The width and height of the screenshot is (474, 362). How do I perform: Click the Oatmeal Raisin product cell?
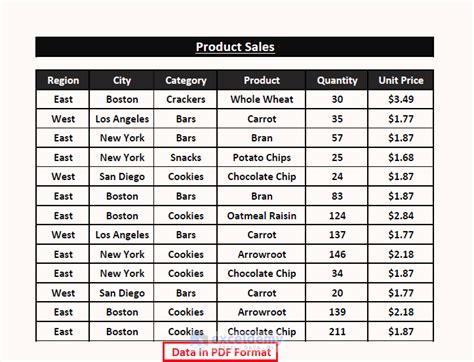[262, 216]
